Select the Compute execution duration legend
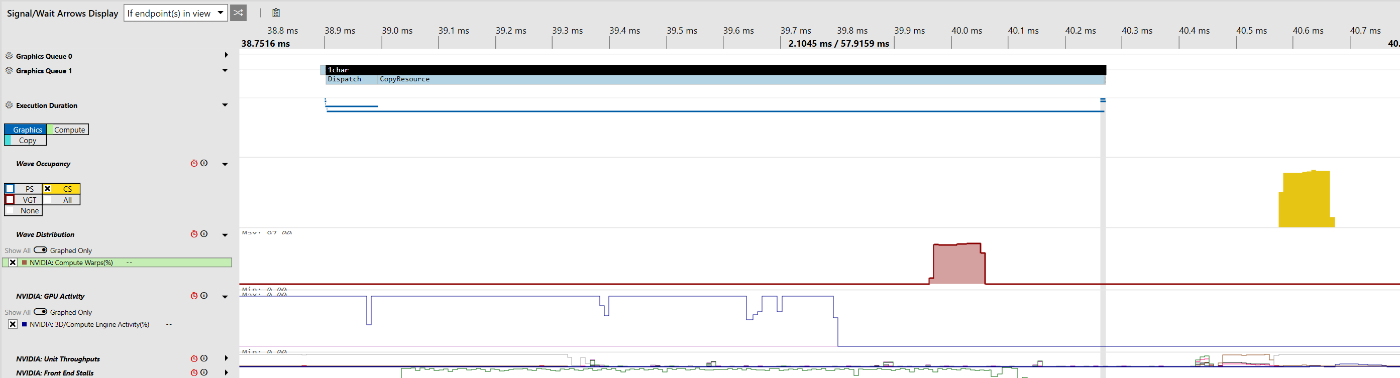Screen dimensions: 1400x378 click(68, 130)
